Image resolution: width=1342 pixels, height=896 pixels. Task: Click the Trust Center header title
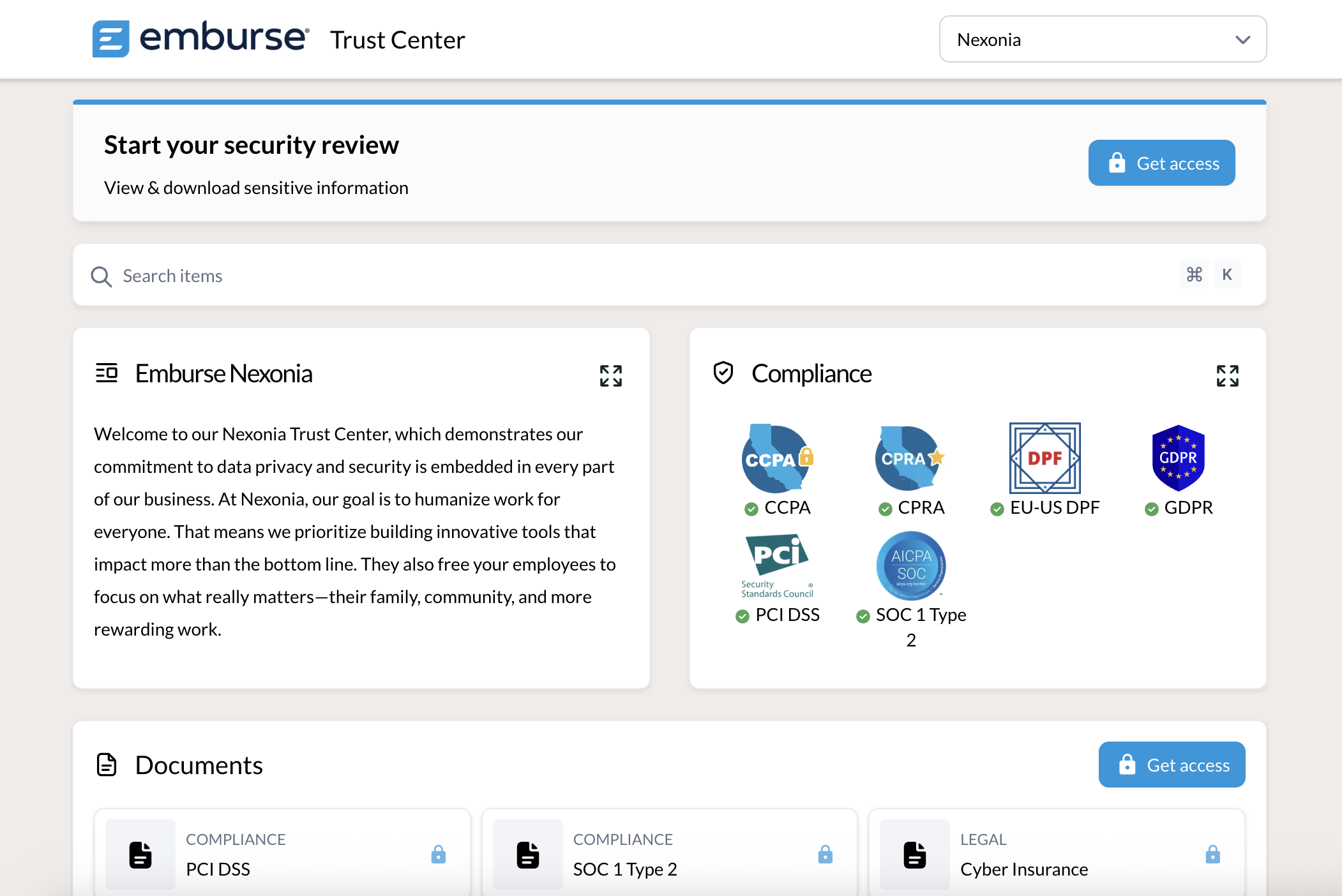click(x=398, y=40)
